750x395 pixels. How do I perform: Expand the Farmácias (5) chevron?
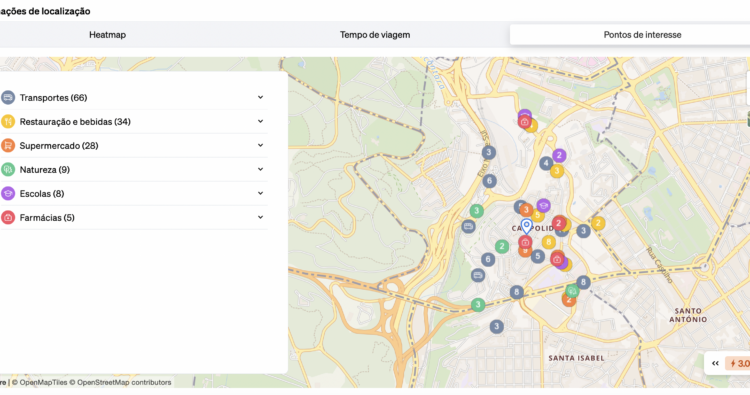(260, 217)
